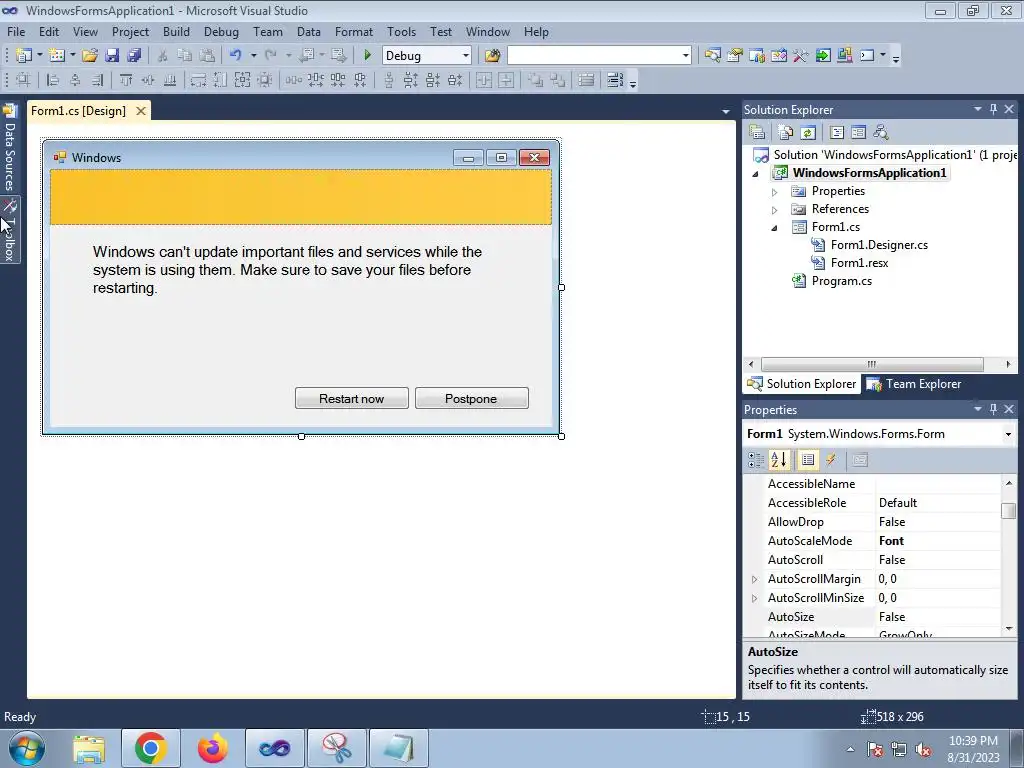Click the View Code icon in Solution Explorer
Image resolution: width=1024 pixels, height=768 pixels.
coord(837,133)
